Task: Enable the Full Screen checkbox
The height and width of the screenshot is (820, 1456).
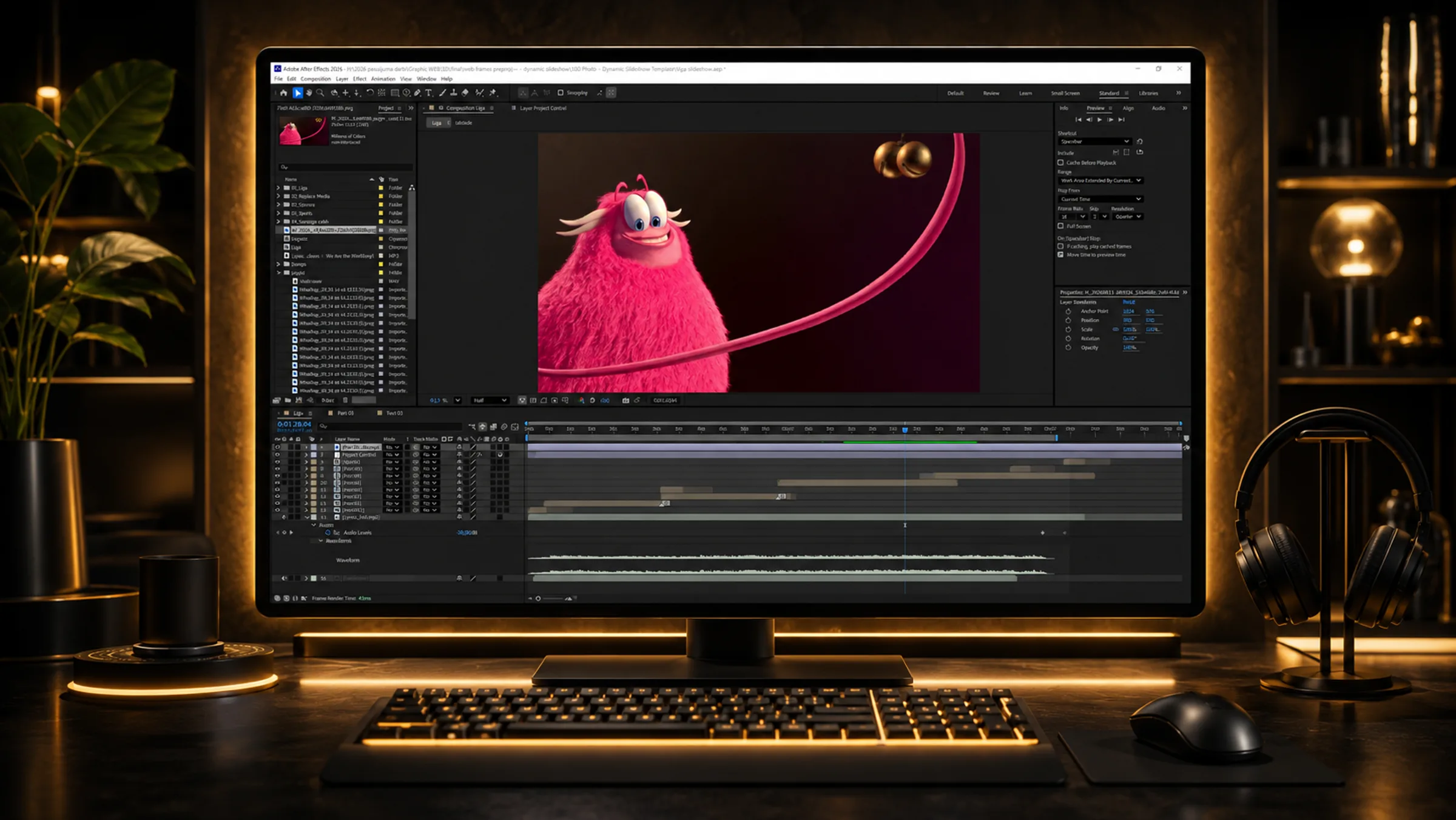Action: tap(1061, 226)
